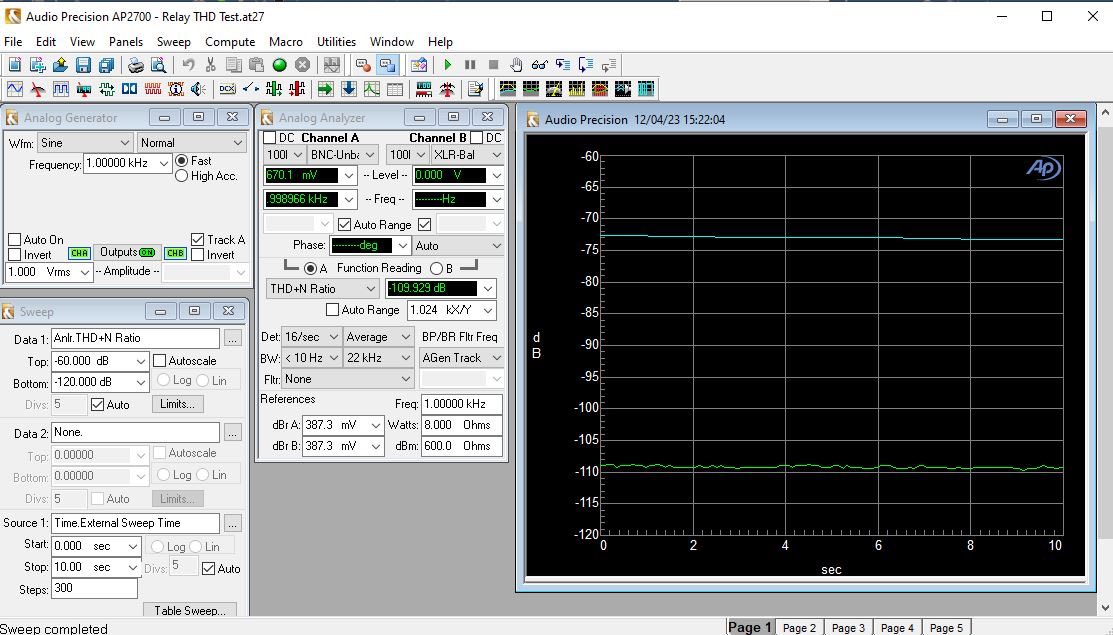Enable the Auto On checkbox

click(x=15, y=240)
